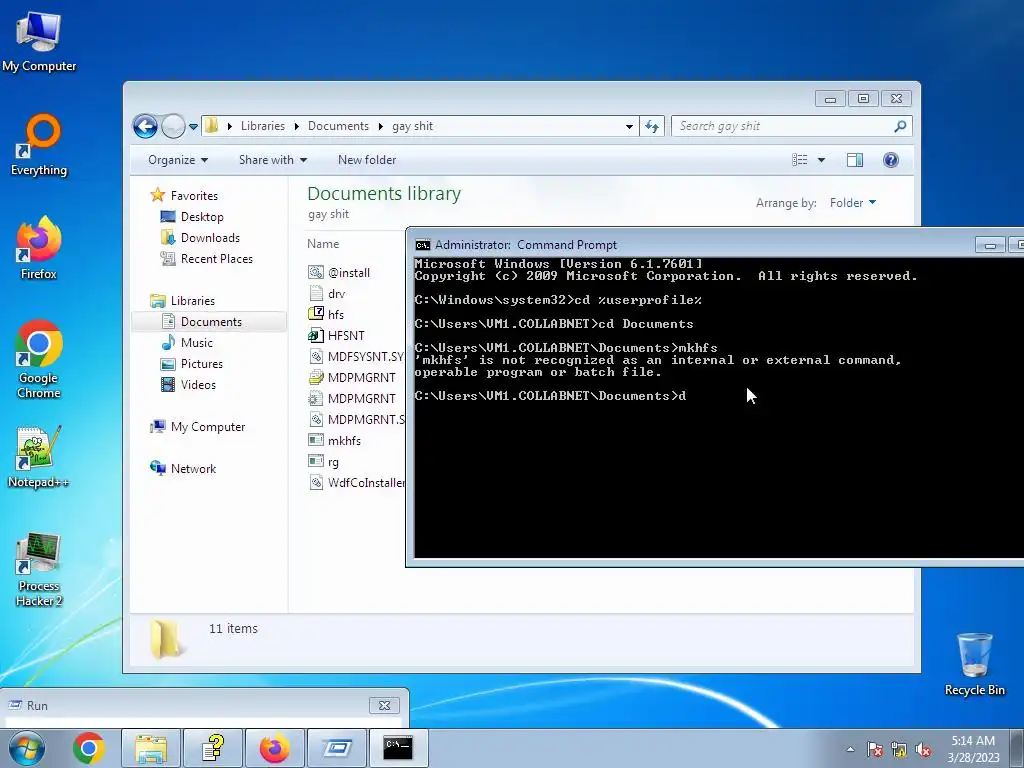Screen dimensions: 1024x768
Task: Open the Notepad++ desktop shortcut
Action: pos(39,457)
